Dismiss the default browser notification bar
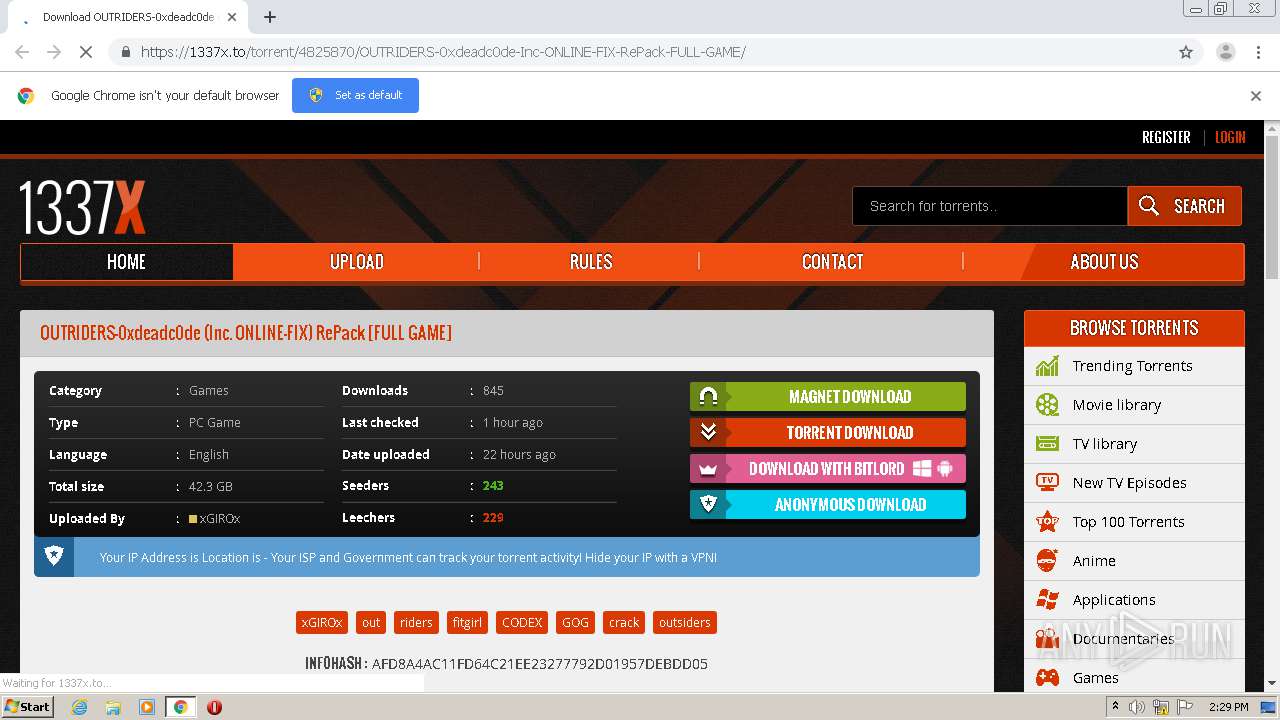Image resolution: width=1280 pixels, height=720 pixels. [x=1256, y=96]
